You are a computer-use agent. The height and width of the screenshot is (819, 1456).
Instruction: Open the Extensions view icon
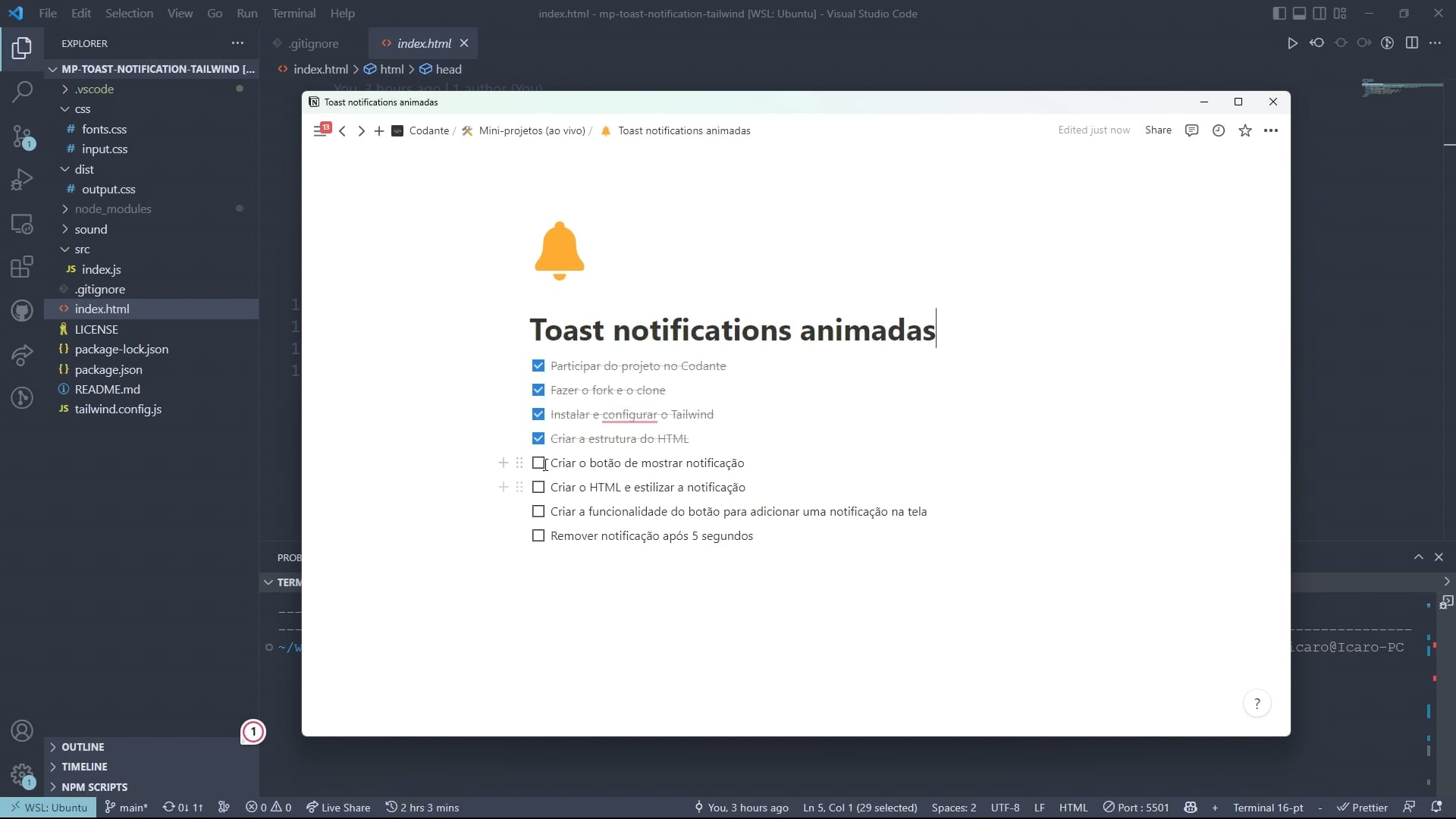pos(22,267)
